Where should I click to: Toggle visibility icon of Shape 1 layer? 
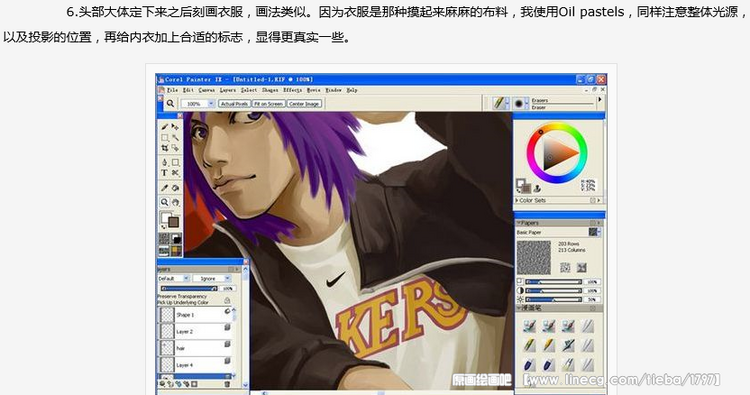pos(227,311)
